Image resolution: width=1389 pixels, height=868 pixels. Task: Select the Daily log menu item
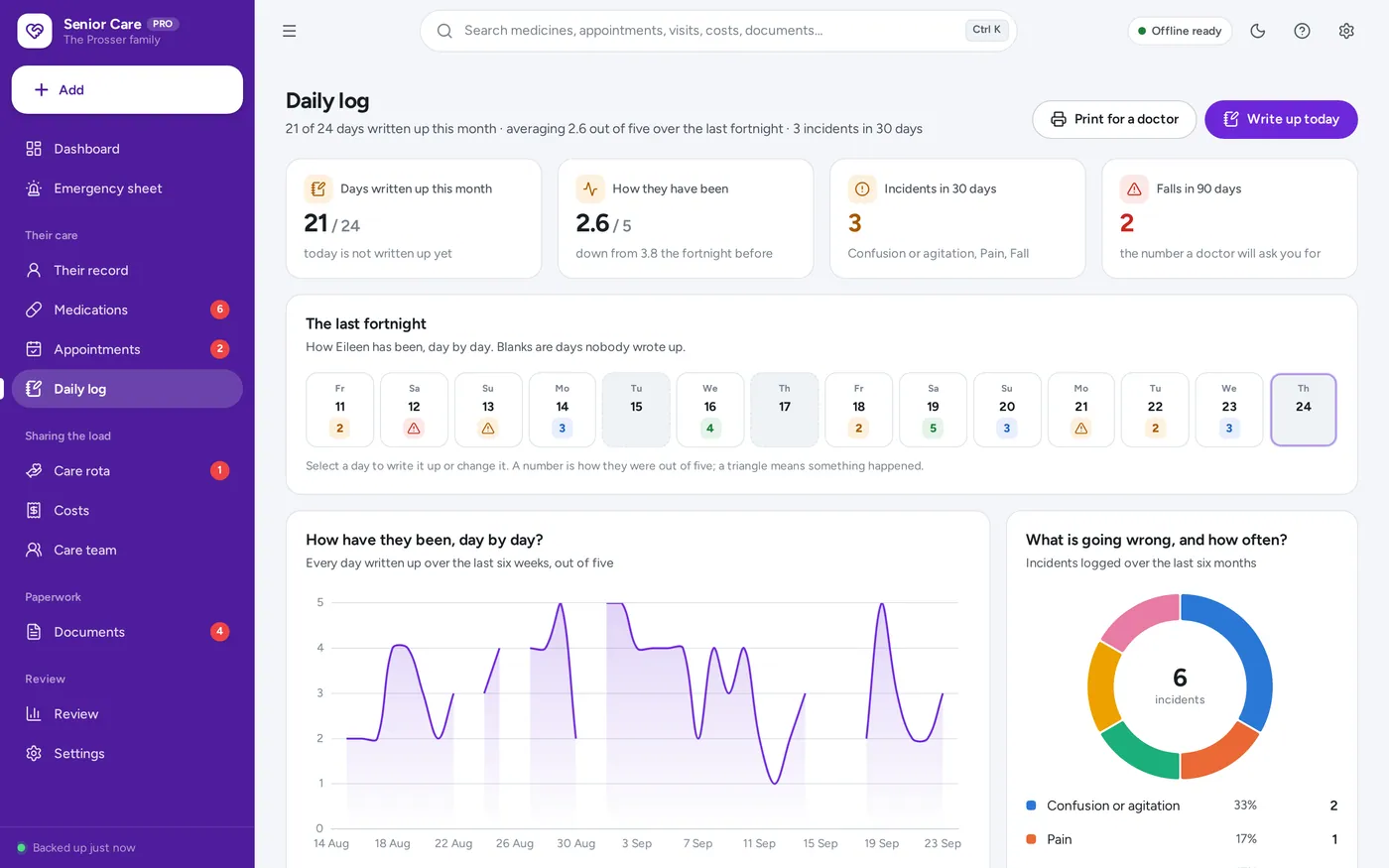[127, 389]
